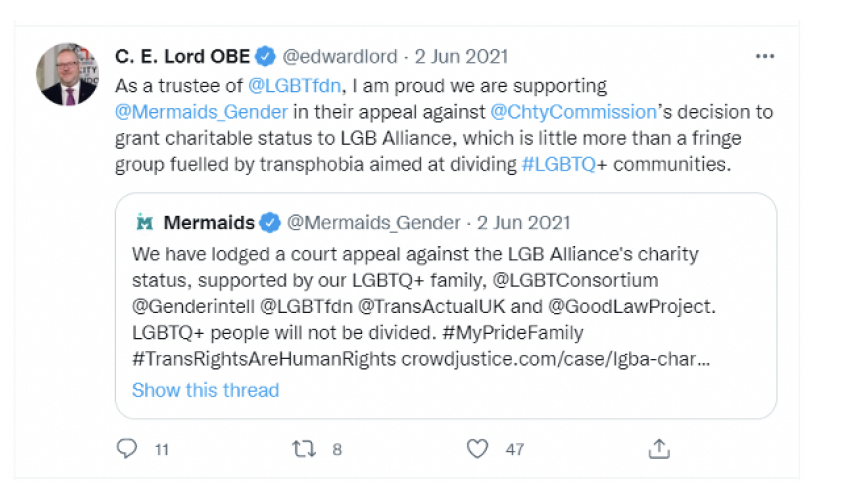Click the C. E. Lord OBE display name
The height and width of the screenshot is (493, 846).
(x=184, y=56)
